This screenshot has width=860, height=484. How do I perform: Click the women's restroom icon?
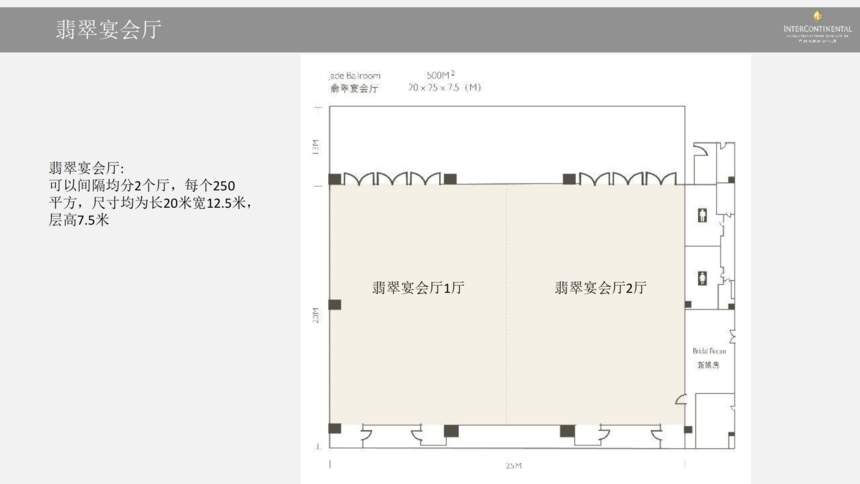(x=703, y=278)
